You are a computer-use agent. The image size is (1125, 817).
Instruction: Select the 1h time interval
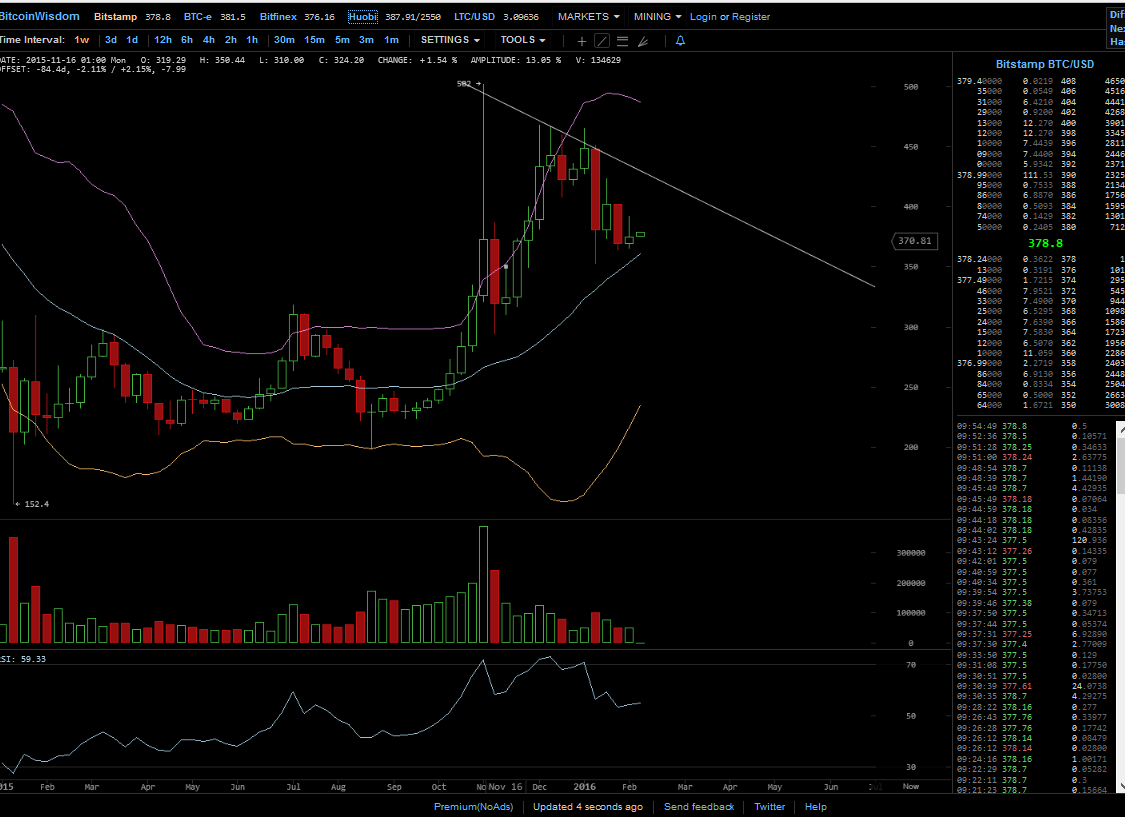pos(252,40)
